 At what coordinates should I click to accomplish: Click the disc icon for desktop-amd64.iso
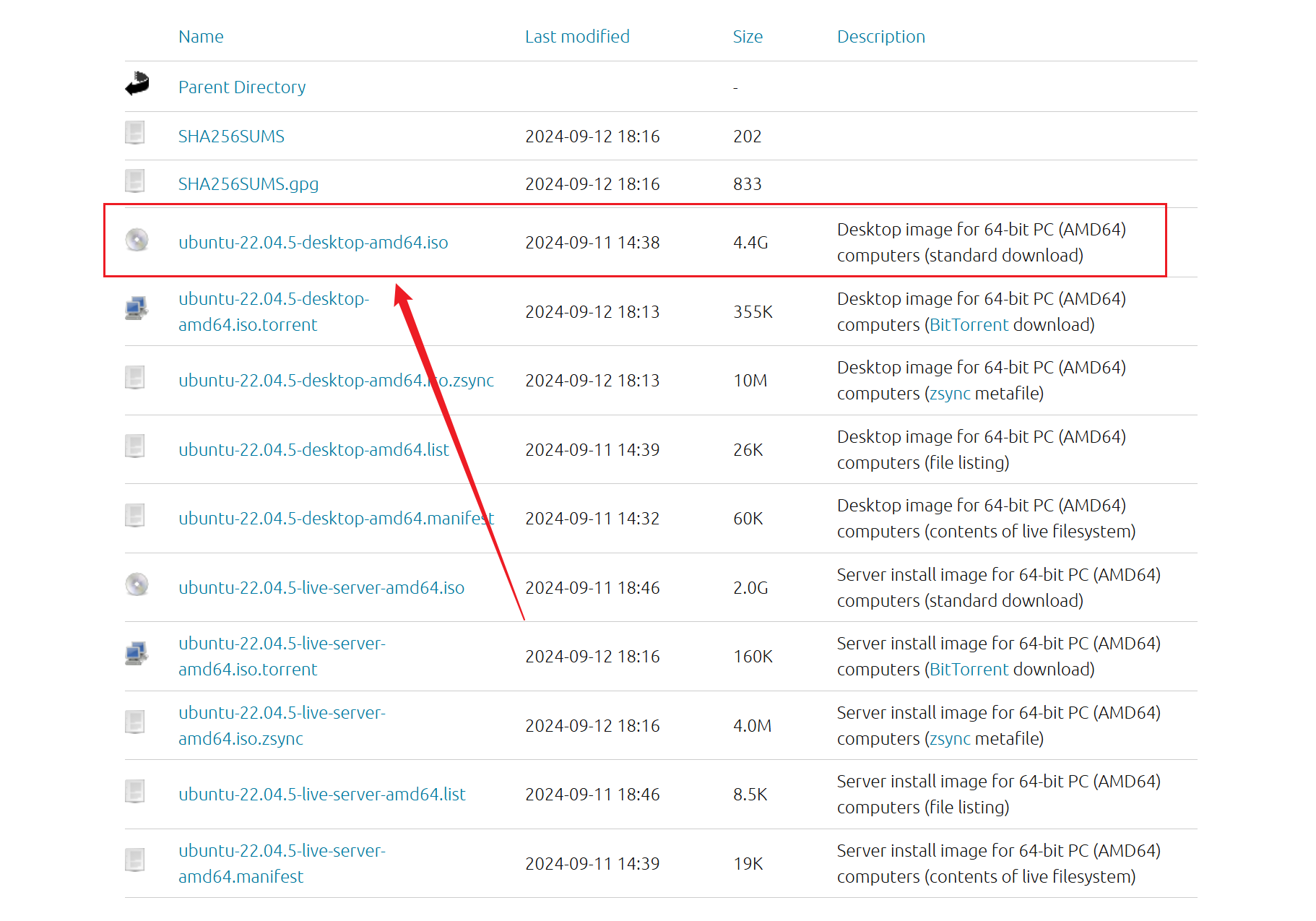pyautogui.click(x=137, y=240)
